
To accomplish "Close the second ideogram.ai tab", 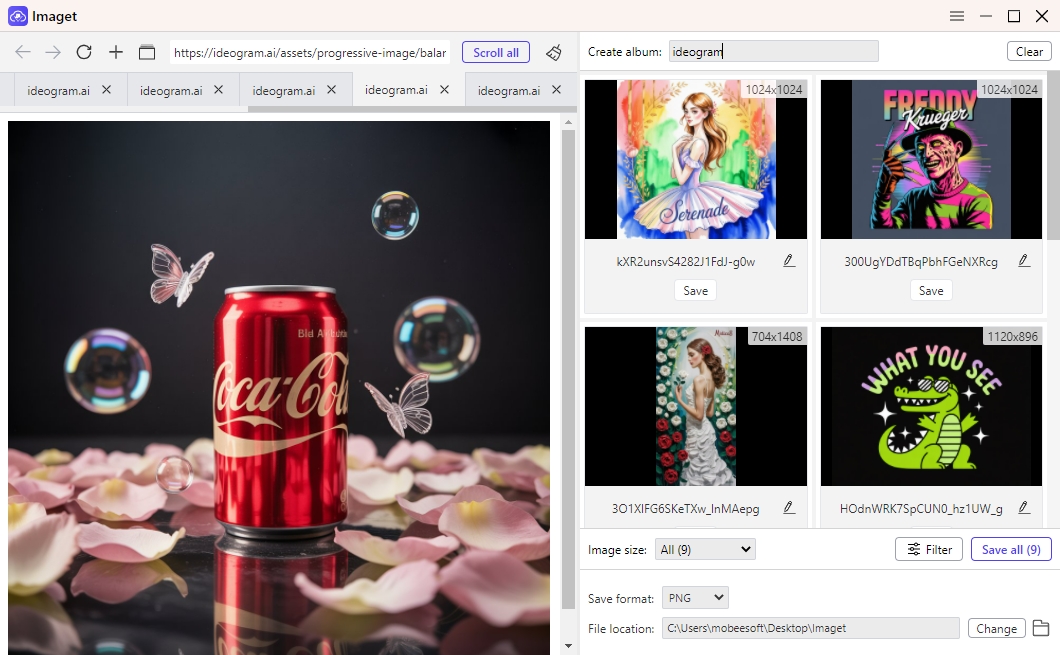I will click(x=218, y=89).
